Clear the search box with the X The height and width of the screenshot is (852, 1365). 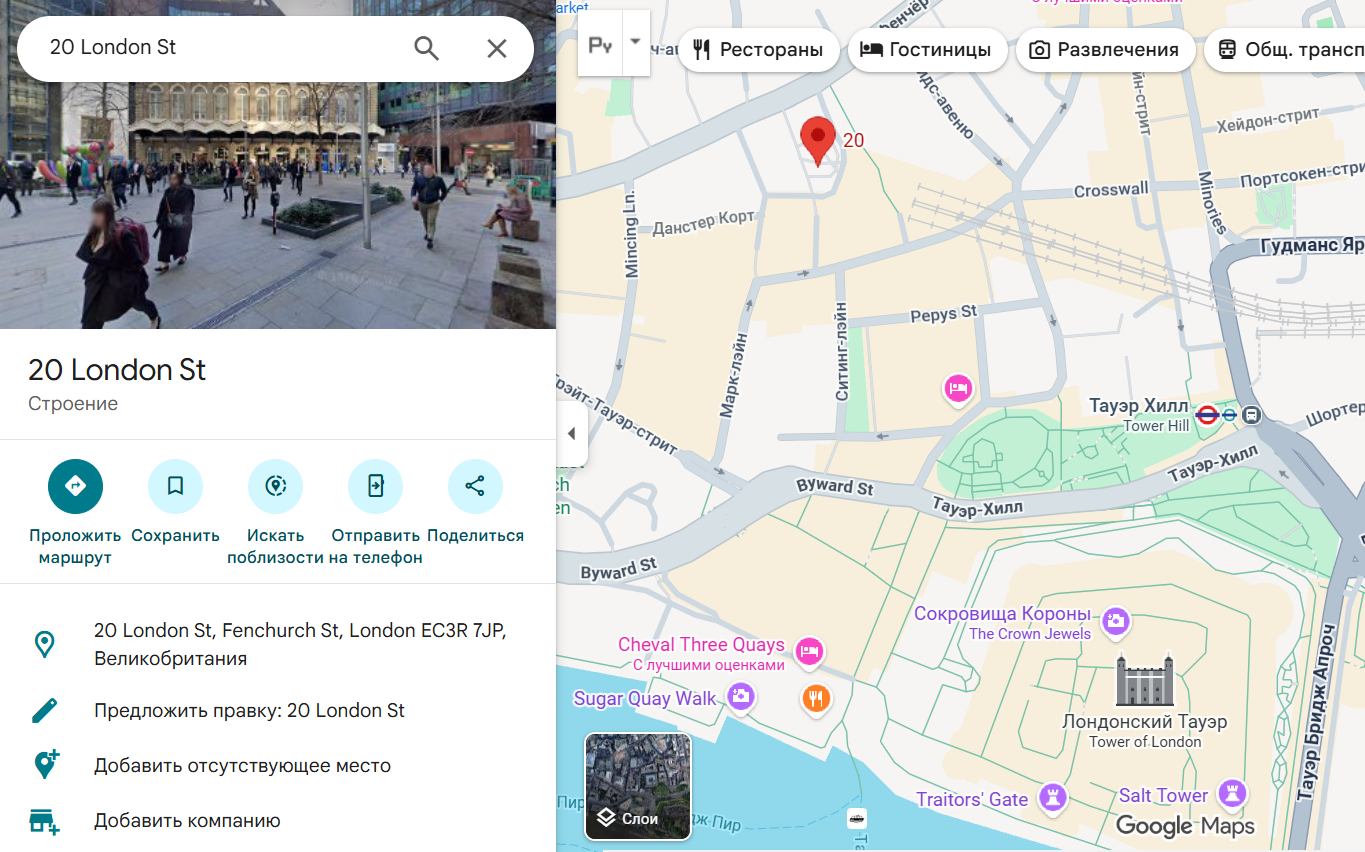497,48
